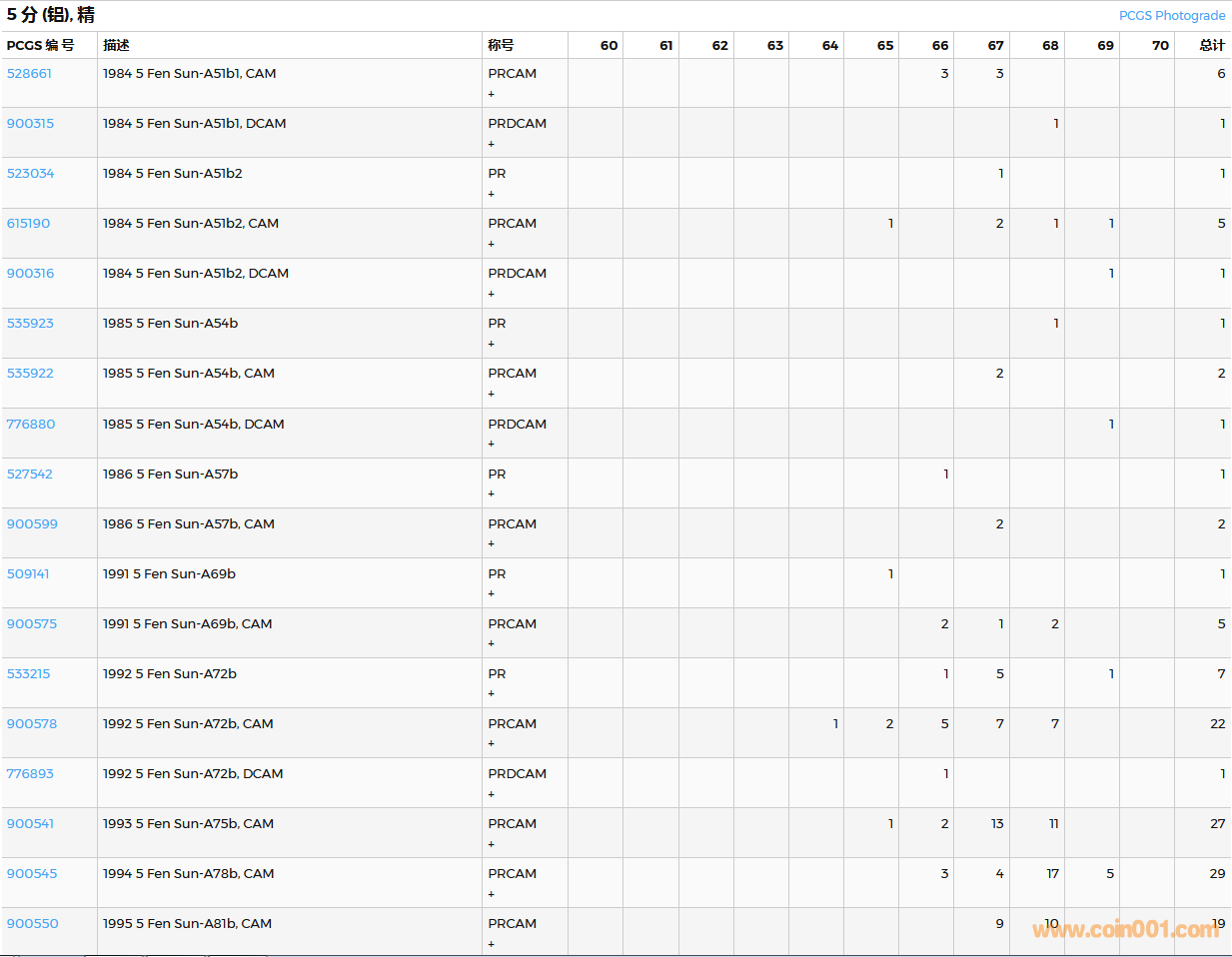The height and width of the screenshot is (957, 1232).
Task: Select PCGS number 535923 link
Action: pos(30,324)
